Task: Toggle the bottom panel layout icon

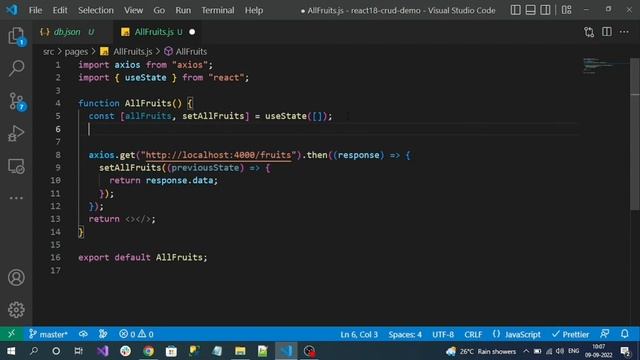Action: pyautogui.click(x=530, y=10)
